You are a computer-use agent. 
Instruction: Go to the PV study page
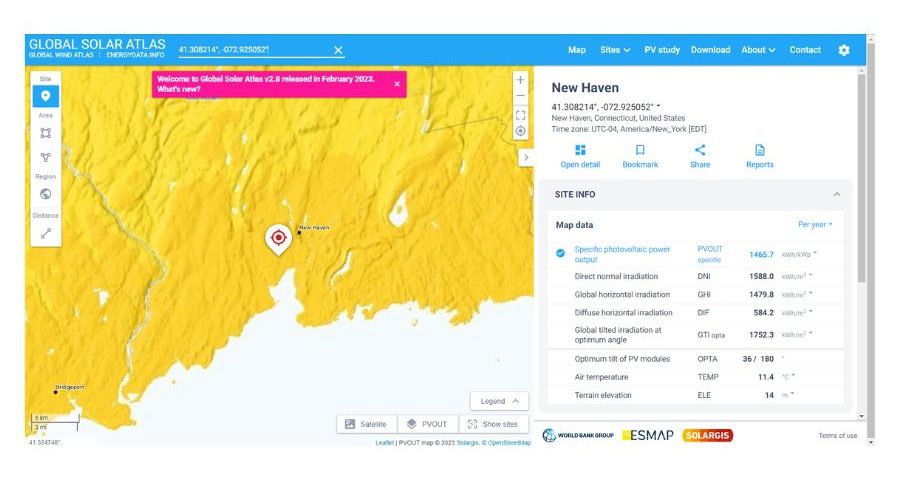(x=661, y=50)
